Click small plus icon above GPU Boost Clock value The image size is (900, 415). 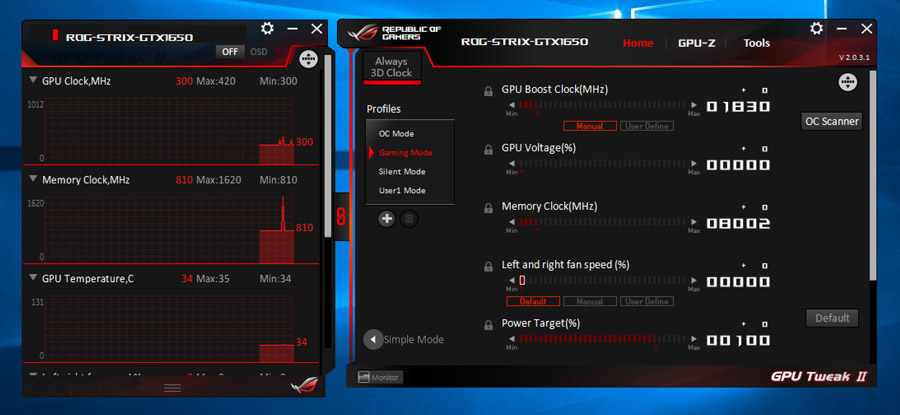(744, 90)
